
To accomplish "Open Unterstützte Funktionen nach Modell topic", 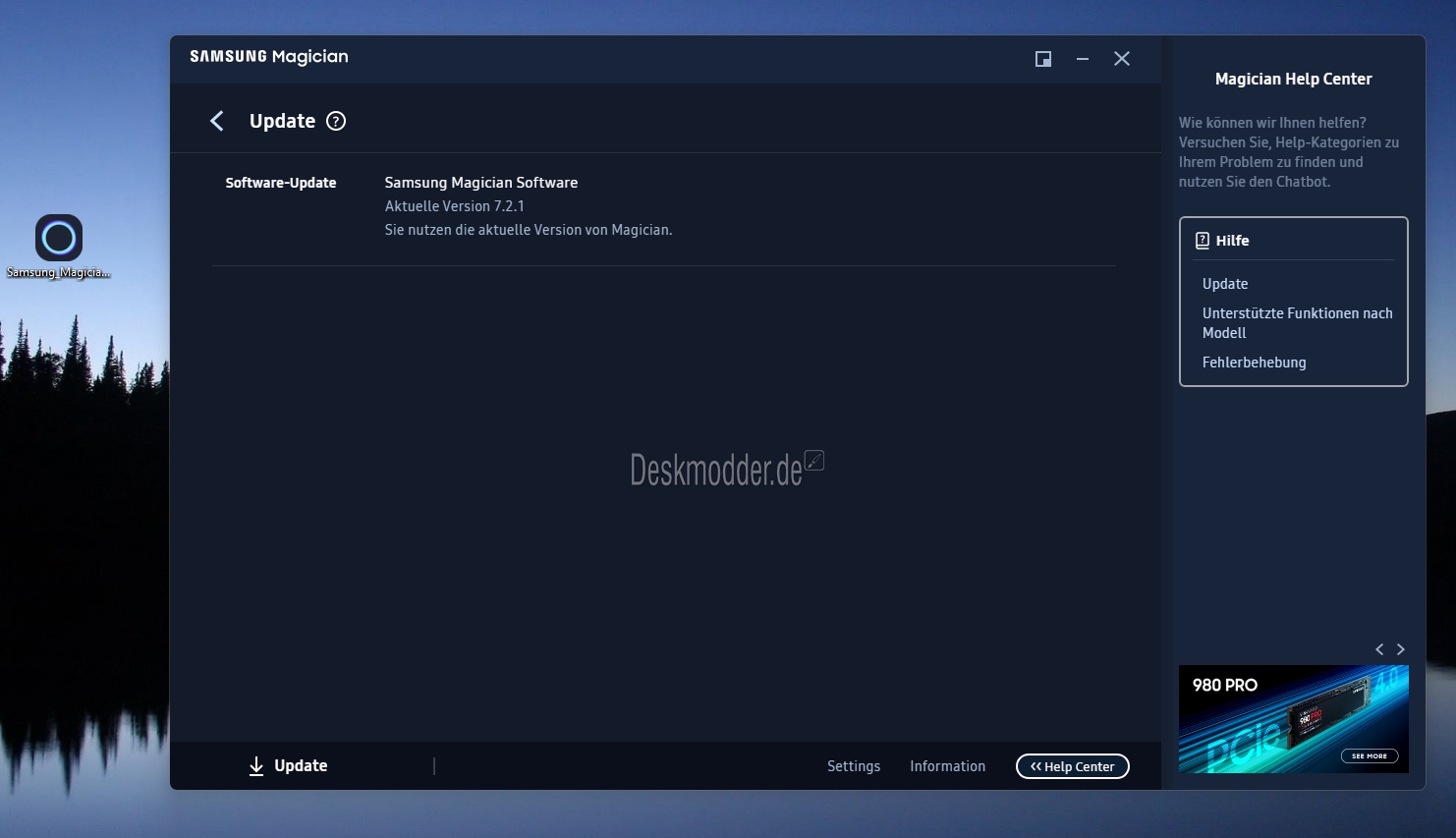I will point(1298,323).
